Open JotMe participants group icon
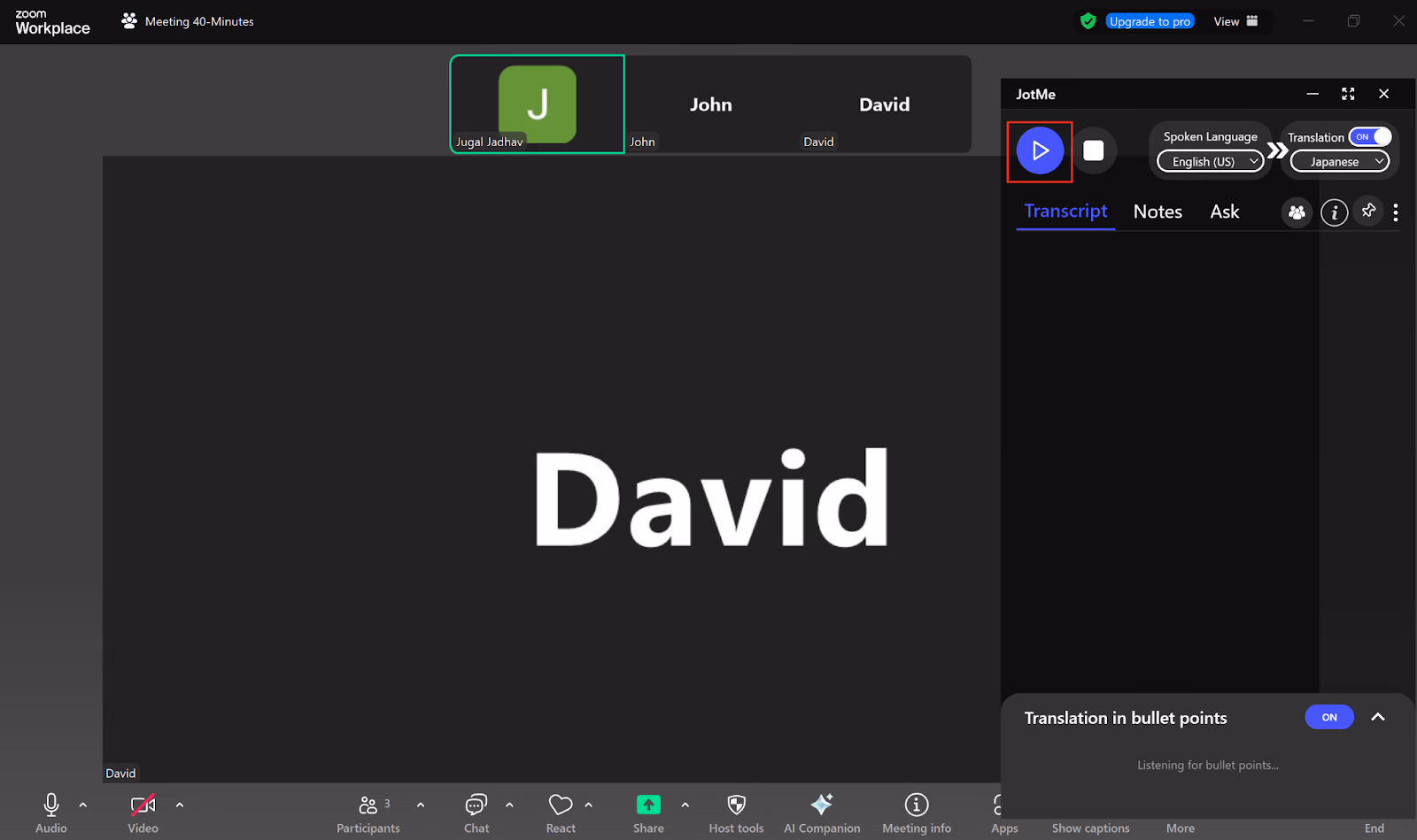This screenshot has width=1417, height=840. point(1297,212)
